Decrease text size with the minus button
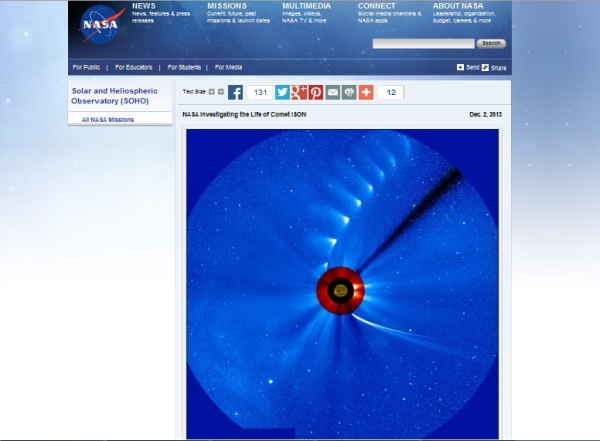Screen dimensions: 600x441 tap(221, 92)
